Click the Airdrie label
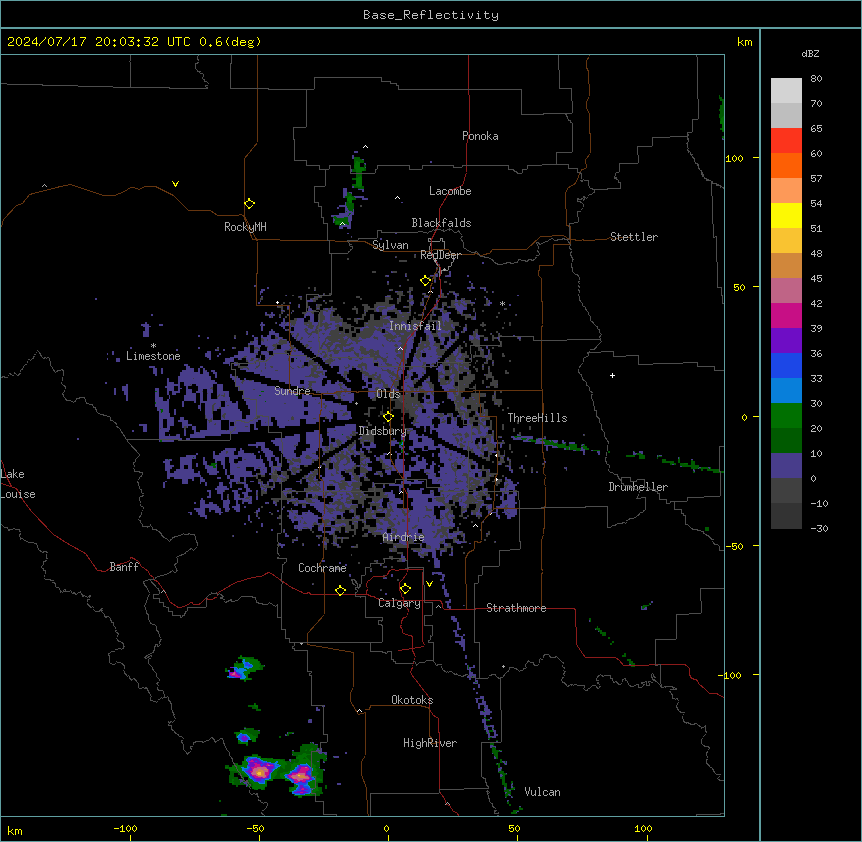The image size is (862, 842). point(404,537)
